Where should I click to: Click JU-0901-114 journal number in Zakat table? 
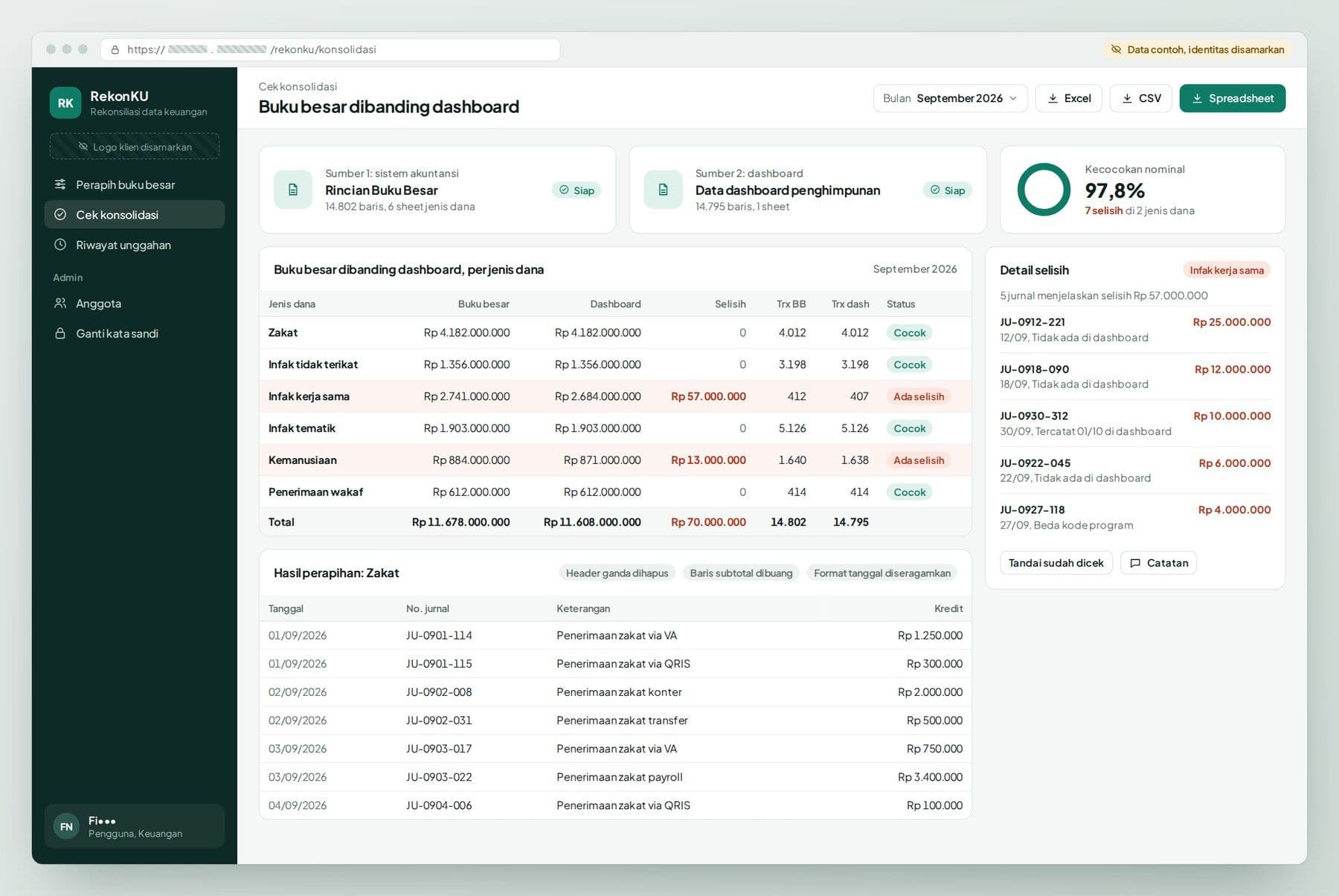point(439,636)
